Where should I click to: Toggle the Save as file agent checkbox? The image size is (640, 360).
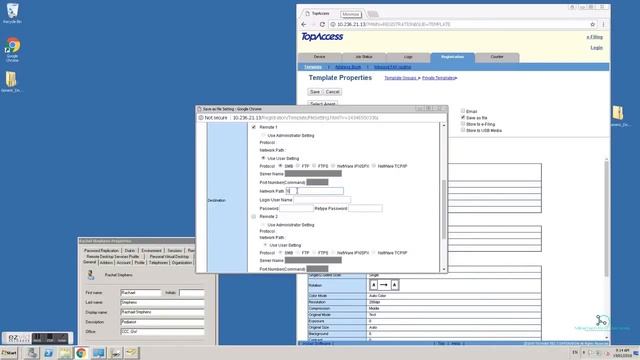(x=463, y=117)
